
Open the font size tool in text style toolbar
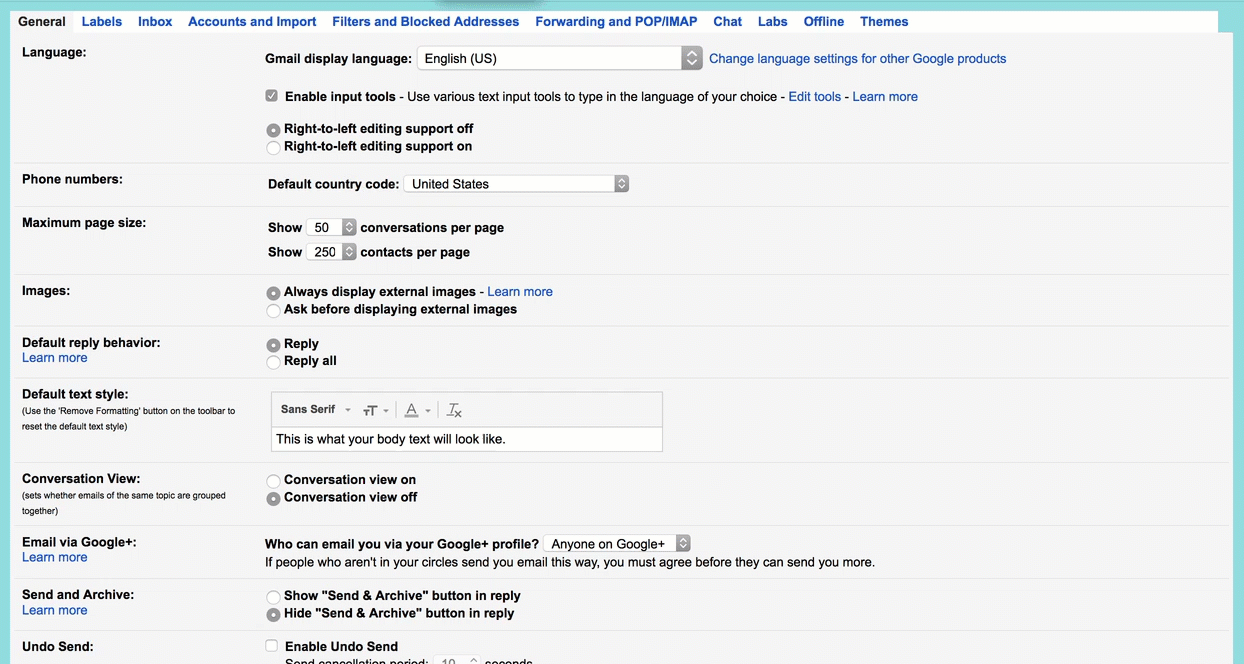[x=376, y=410]
